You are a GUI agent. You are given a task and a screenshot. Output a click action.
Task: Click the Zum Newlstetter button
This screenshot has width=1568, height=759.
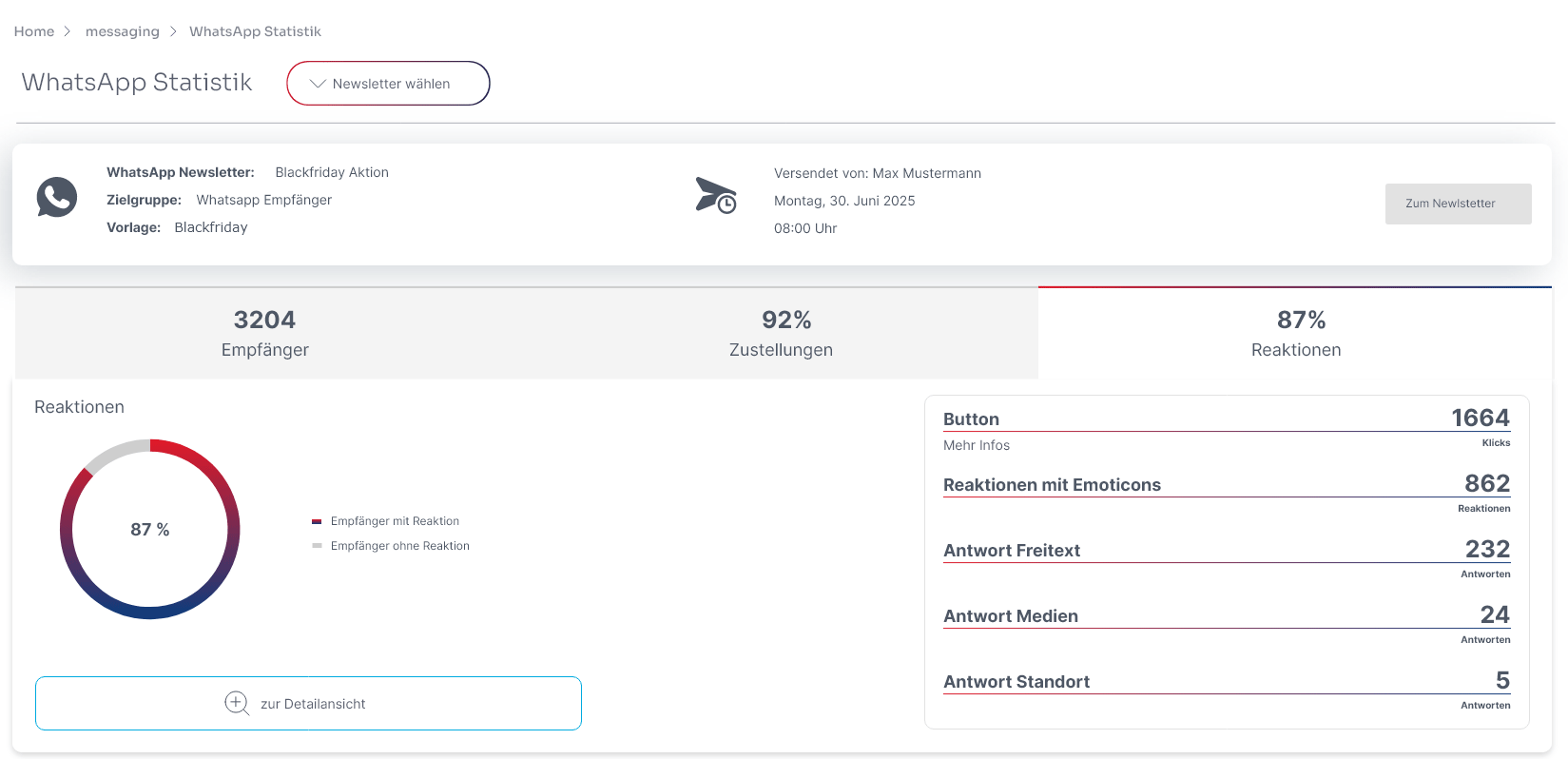(1458, 204)
